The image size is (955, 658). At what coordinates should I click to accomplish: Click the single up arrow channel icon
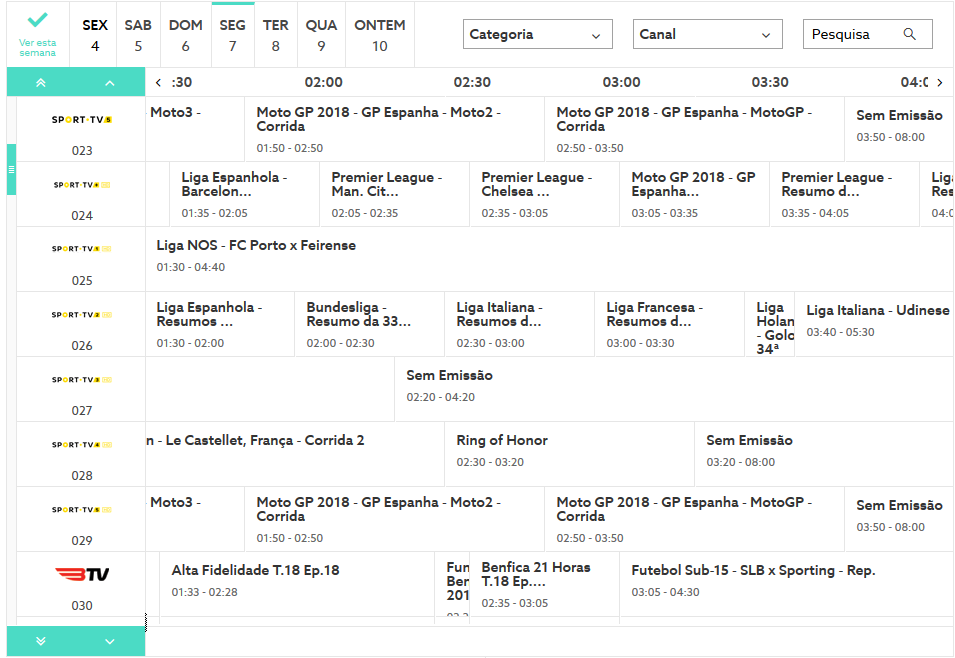[110, 83]
